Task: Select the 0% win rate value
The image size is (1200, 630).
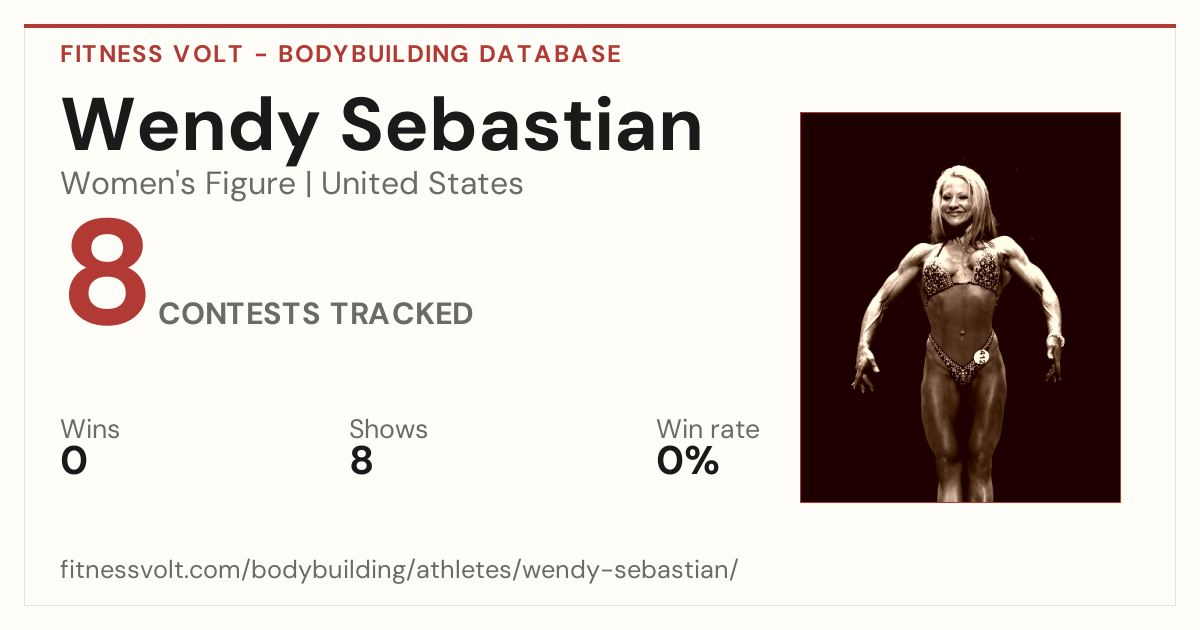Action: pos(688,461)
